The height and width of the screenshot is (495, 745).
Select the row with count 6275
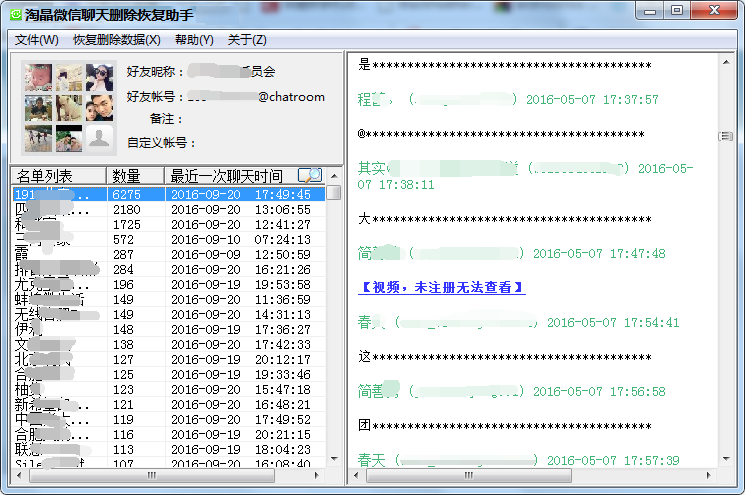[x=169, y=194]
